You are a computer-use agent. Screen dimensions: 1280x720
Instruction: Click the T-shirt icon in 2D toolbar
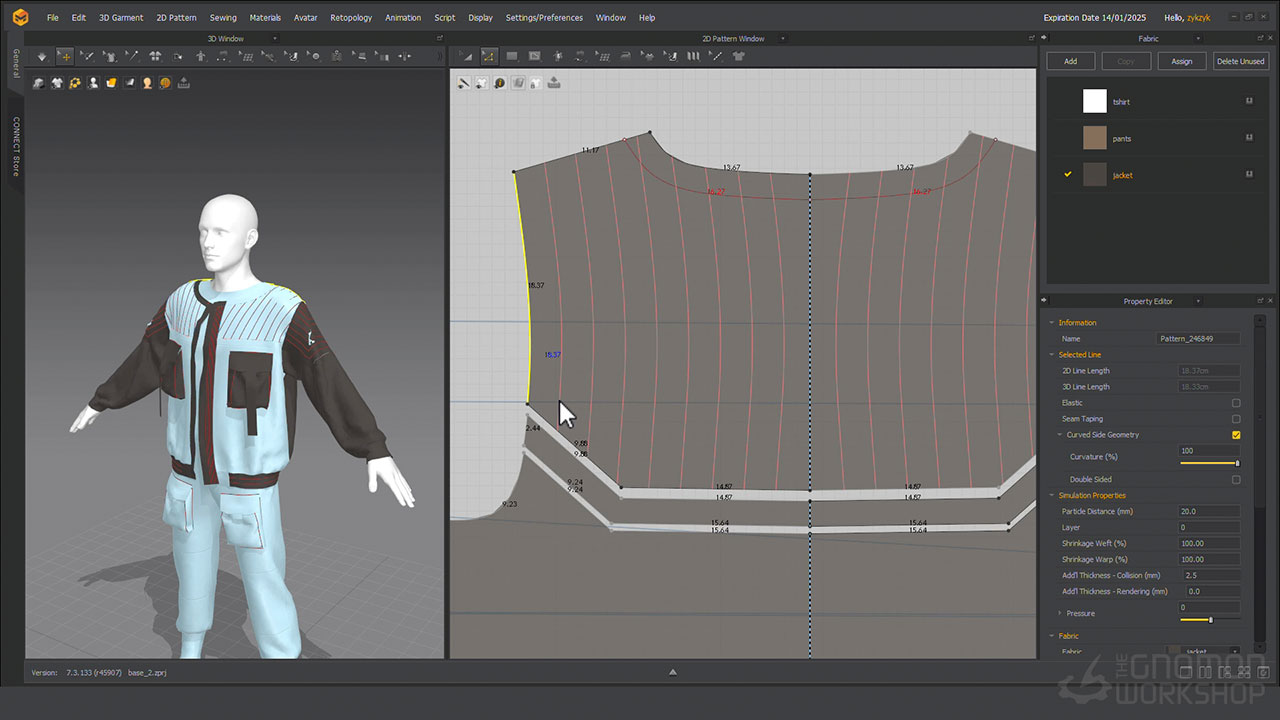(x=739, y=57)
